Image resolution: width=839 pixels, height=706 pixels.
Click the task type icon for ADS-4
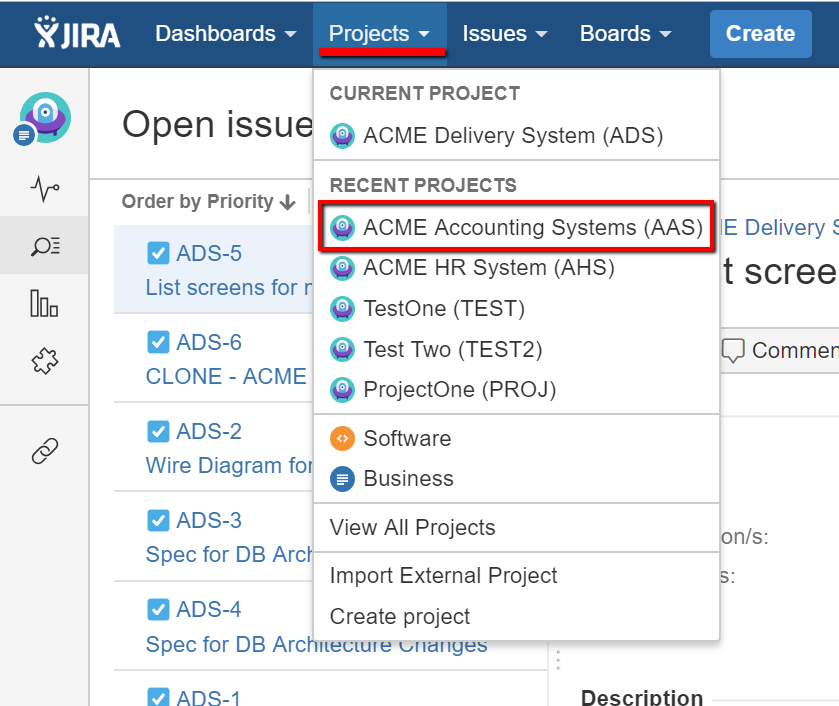click(x=158, y=609)
